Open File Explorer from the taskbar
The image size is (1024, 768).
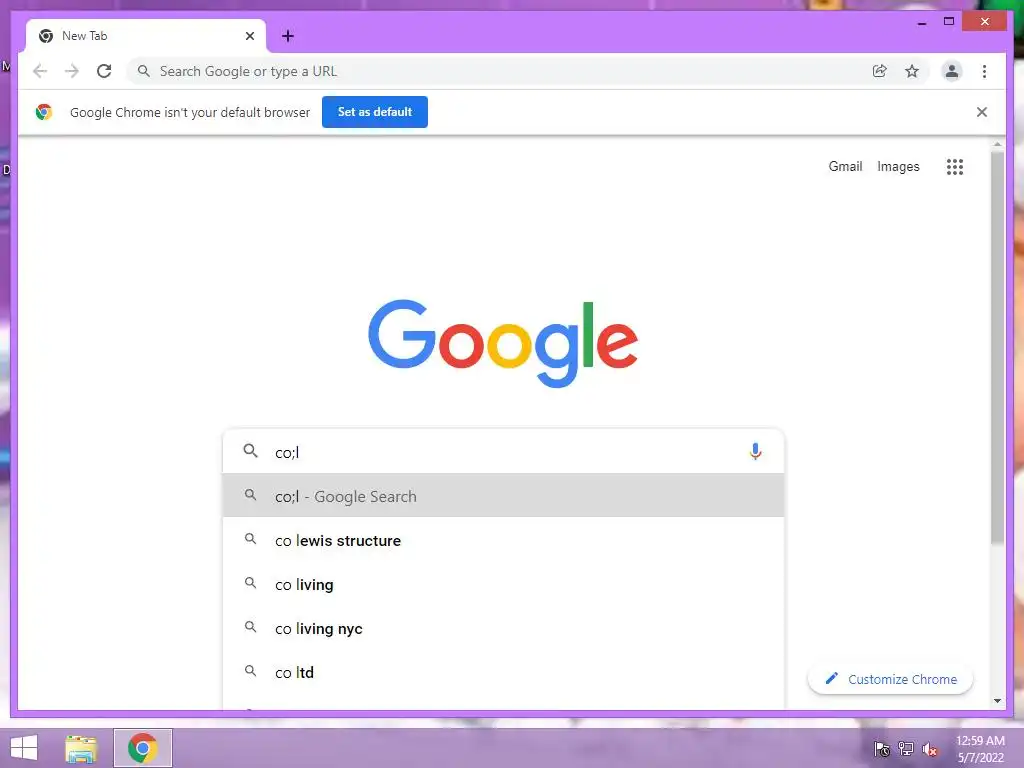tap(81, 748)
